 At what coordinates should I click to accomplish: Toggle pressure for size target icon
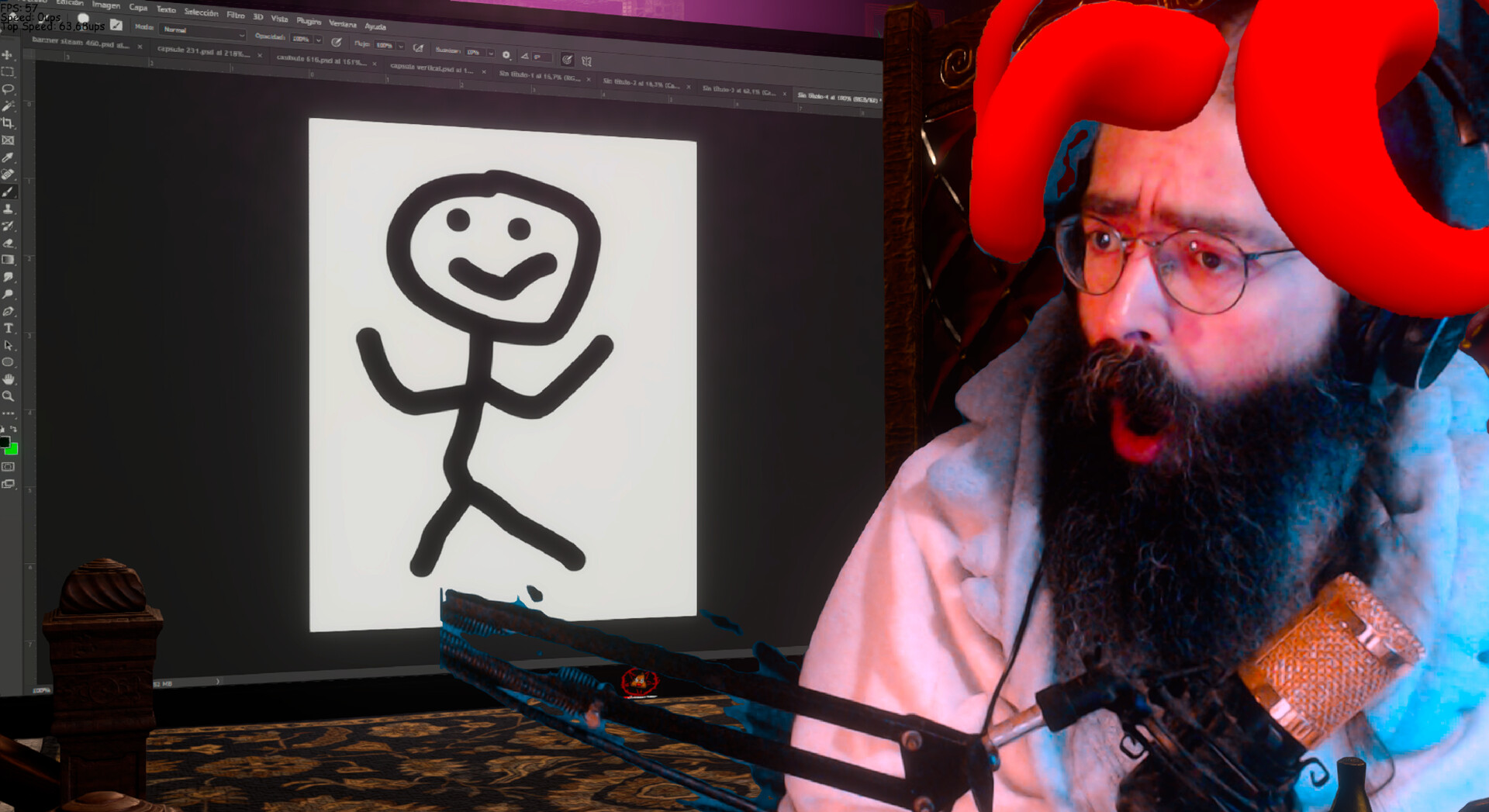click(567, 59)
